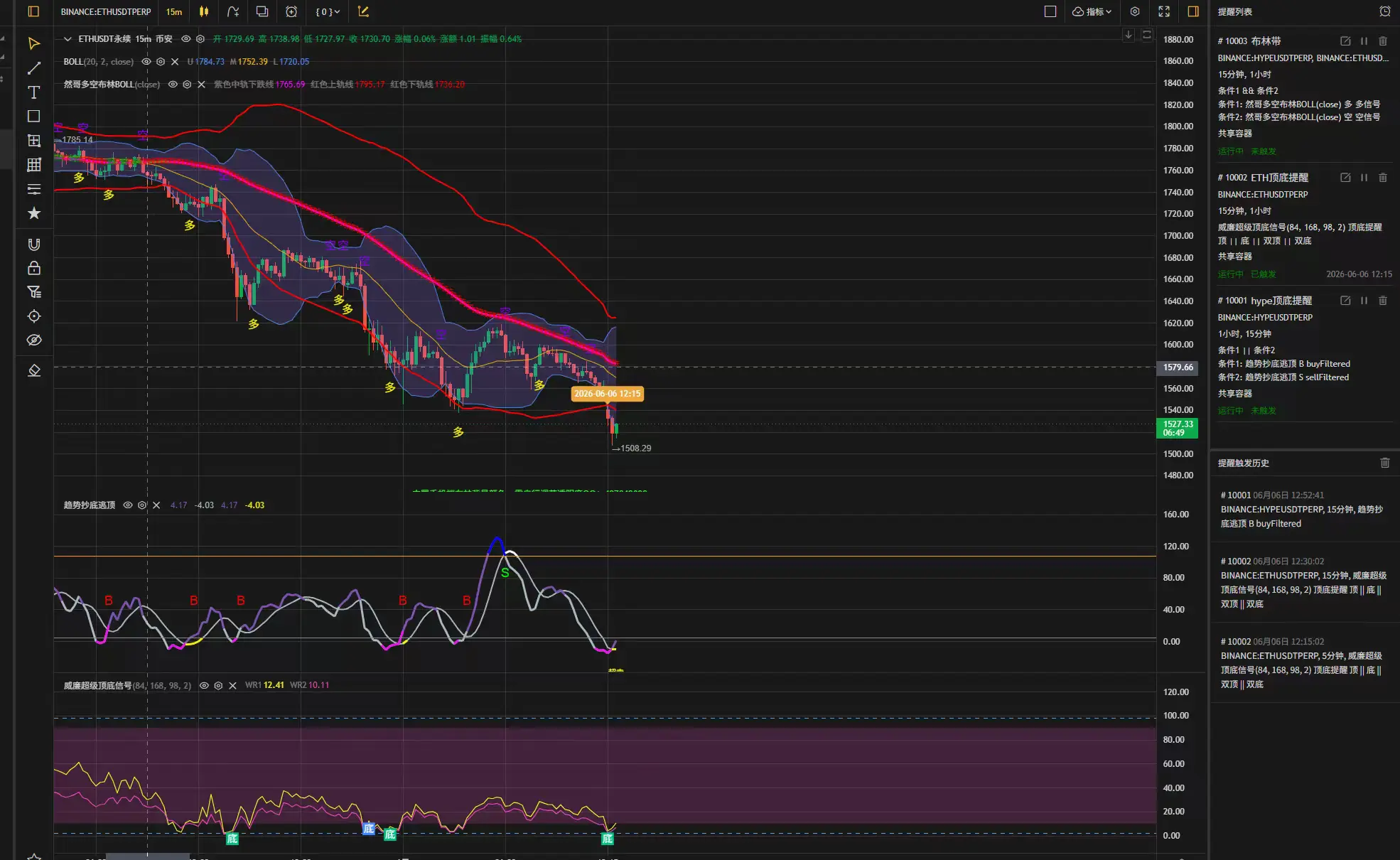Click the alarm clock icon beside 提醒列表
The height and width of the screenshot is (860, 1400).
coord(1385,11)
